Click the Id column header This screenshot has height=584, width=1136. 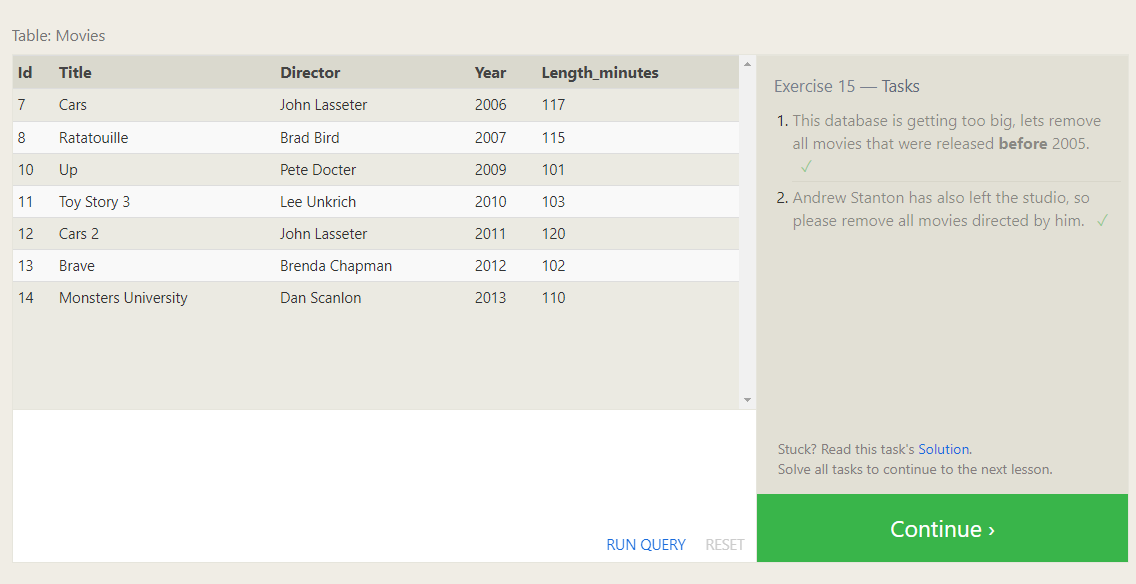click(25, 73)
